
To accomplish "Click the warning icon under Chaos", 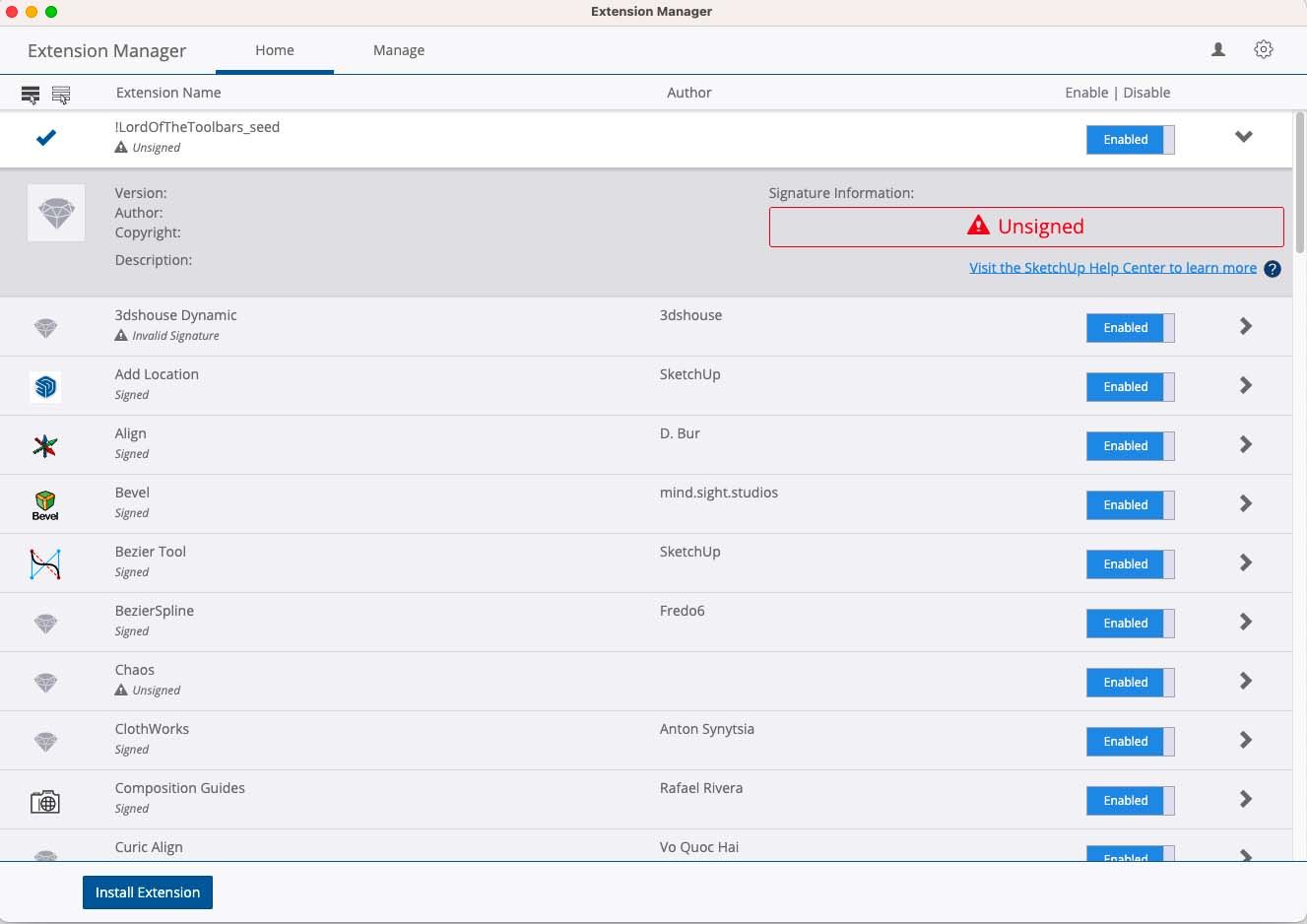I will click(121, 690).
